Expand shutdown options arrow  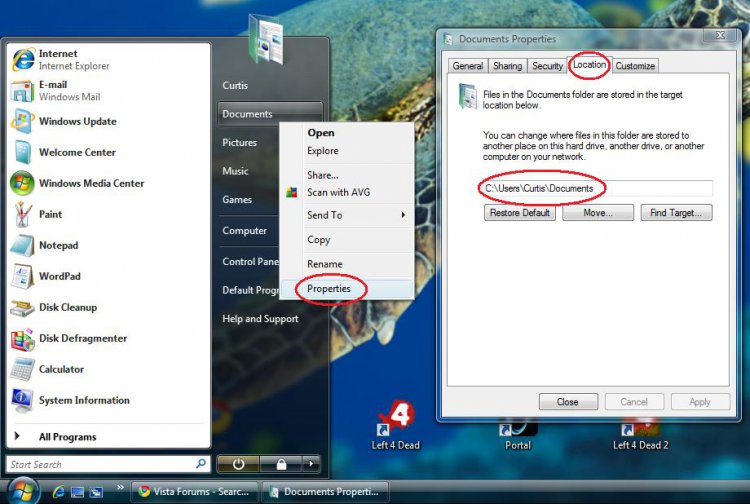click(311, 464)
